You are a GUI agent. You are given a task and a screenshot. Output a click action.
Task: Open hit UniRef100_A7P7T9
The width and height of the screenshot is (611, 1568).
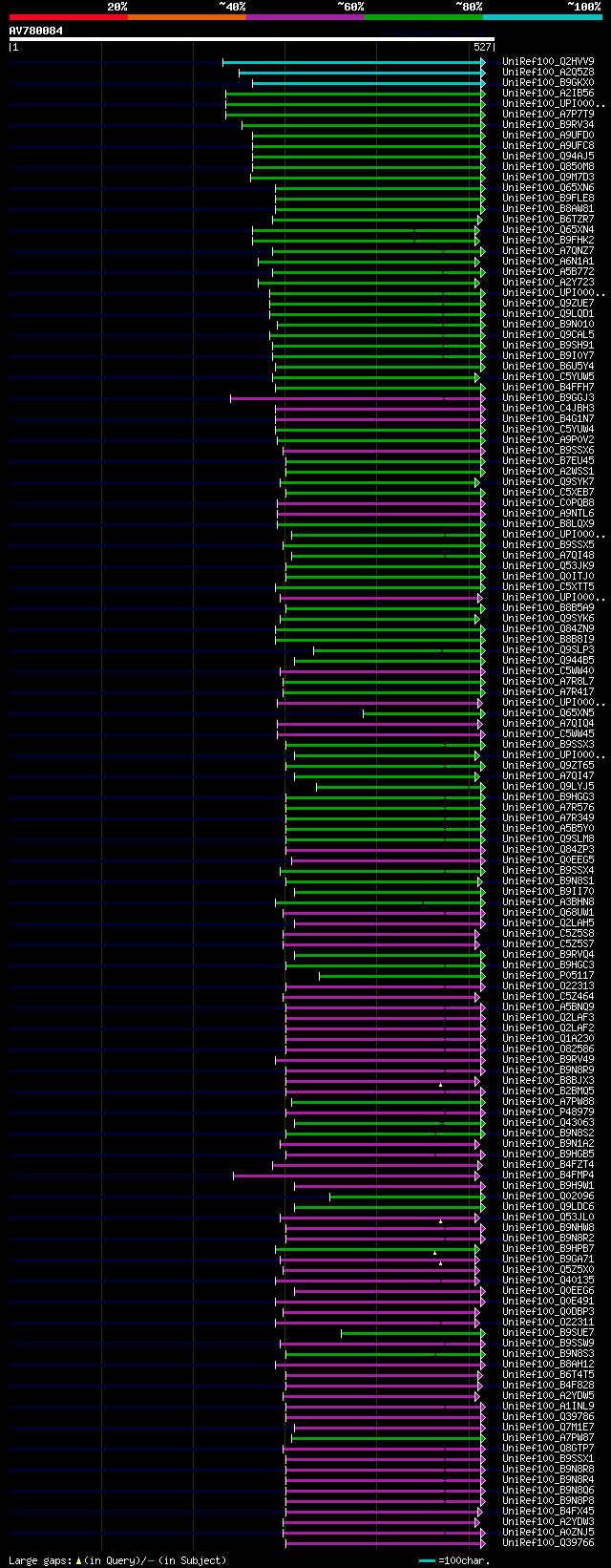548,115
